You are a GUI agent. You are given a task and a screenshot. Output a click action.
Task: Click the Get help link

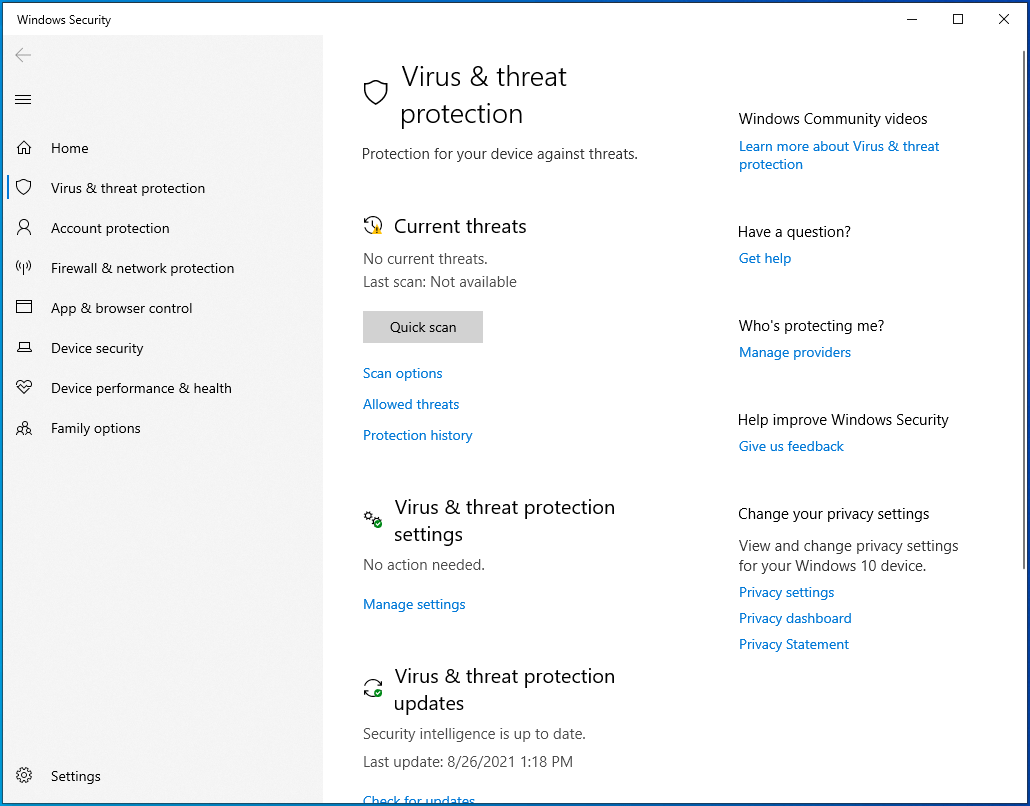[x=764, y=258]
